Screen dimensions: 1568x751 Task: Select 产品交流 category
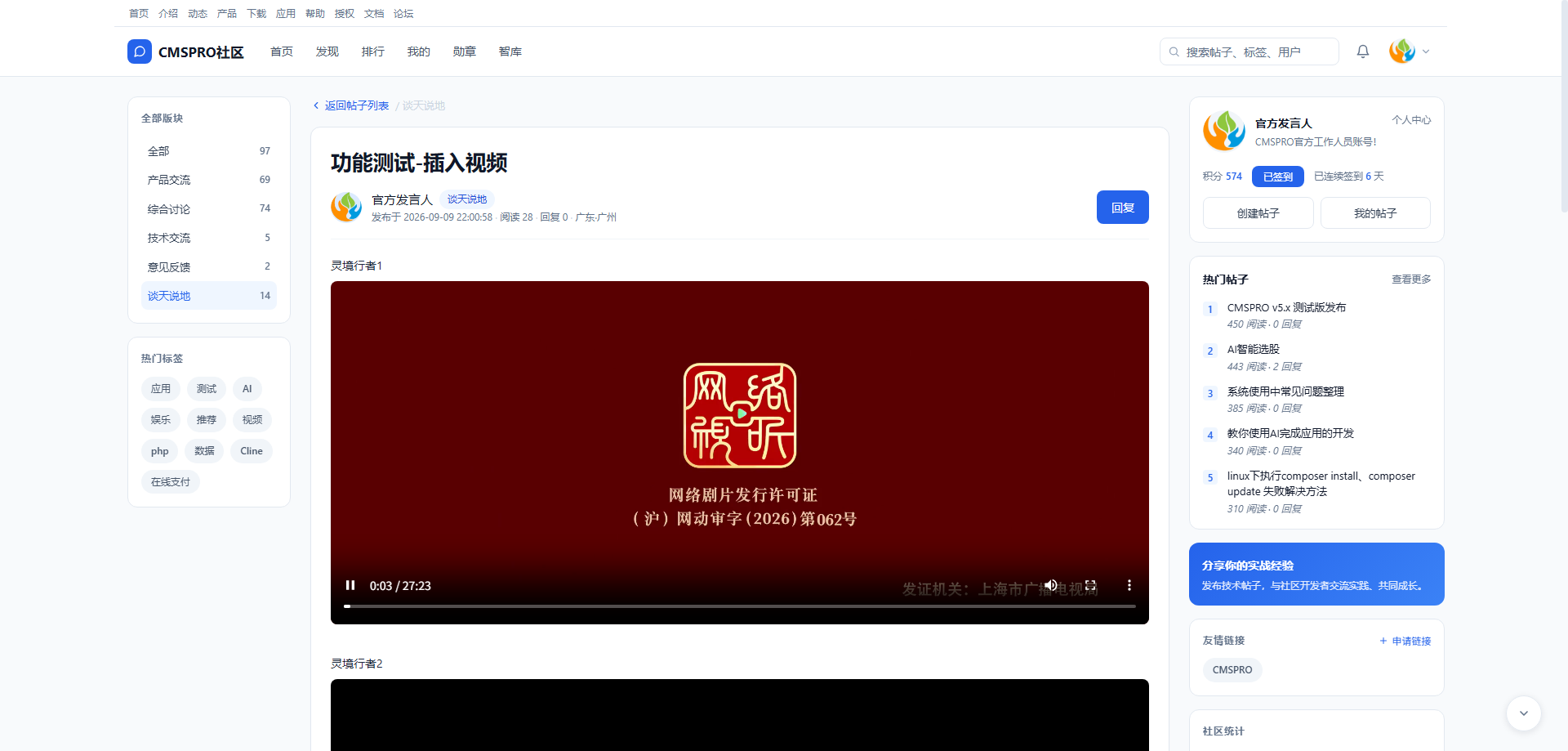[x=209, y=180]
